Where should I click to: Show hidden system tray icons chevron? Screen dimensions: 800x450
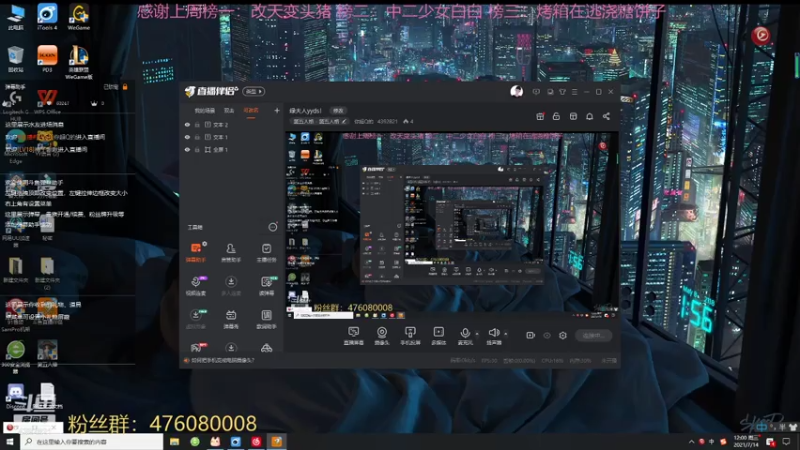click(691, 441)
